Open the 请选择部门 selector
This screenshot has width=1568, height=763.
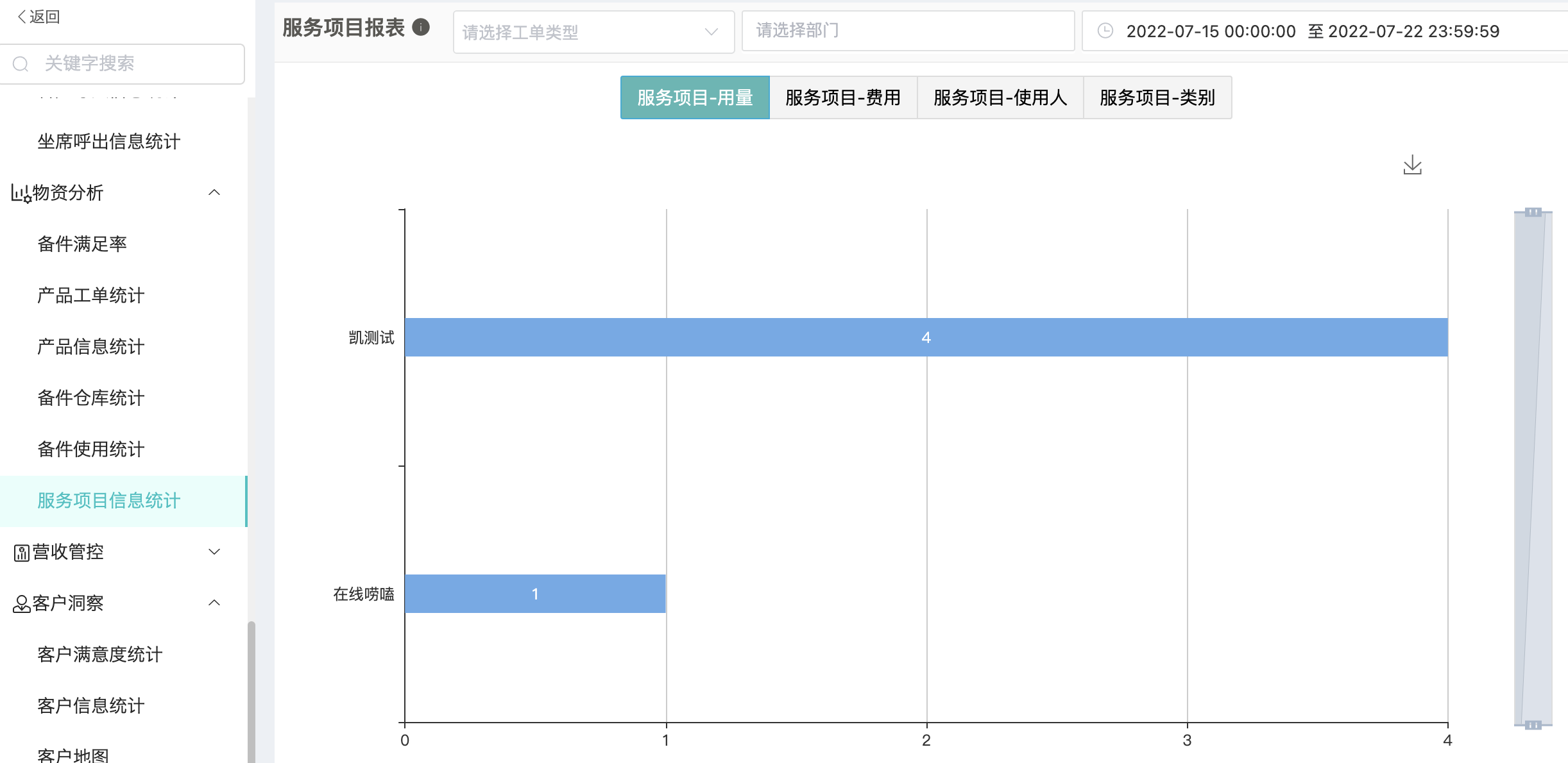point(908,31)
